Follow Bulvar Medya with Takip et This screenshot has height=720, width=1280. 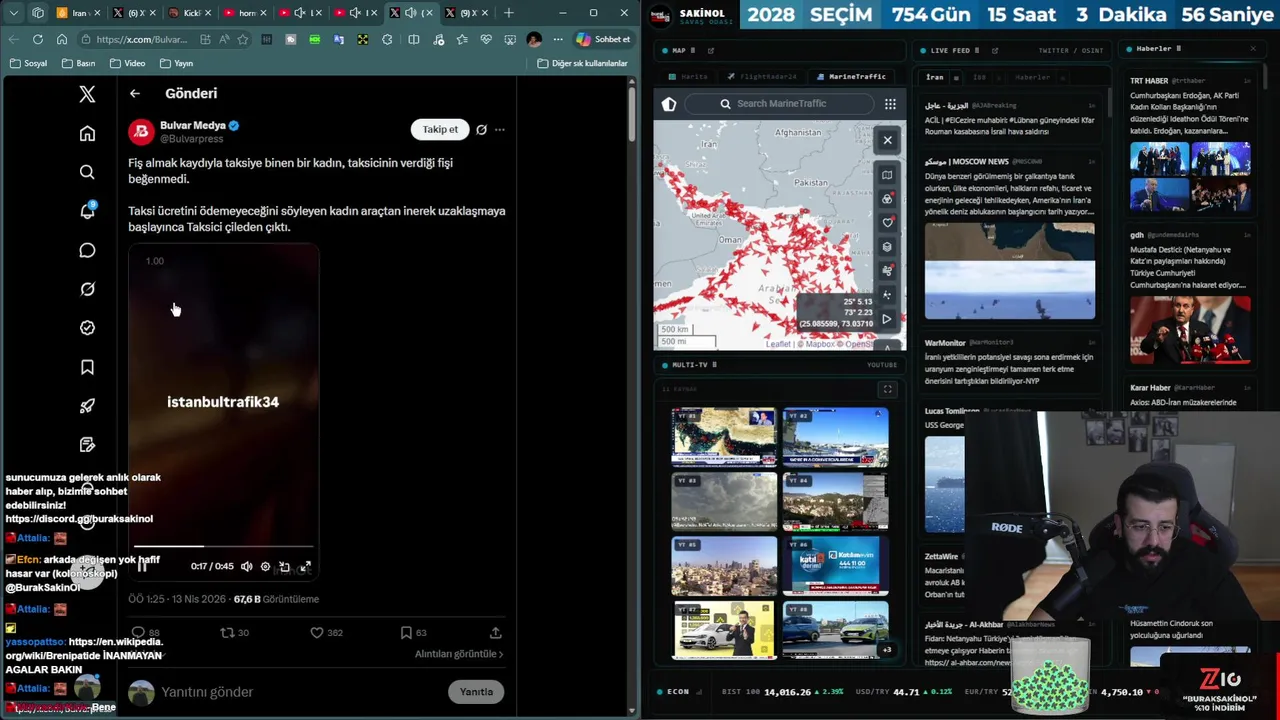pos(440,129)
